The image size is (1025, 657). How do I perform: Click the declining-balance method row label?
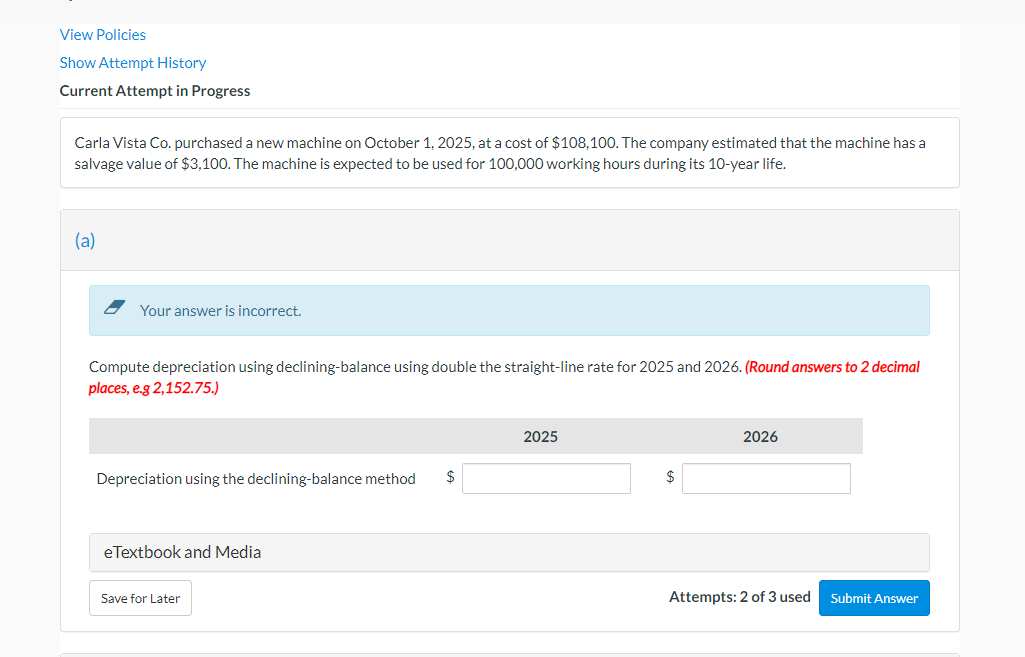(255, 478)
